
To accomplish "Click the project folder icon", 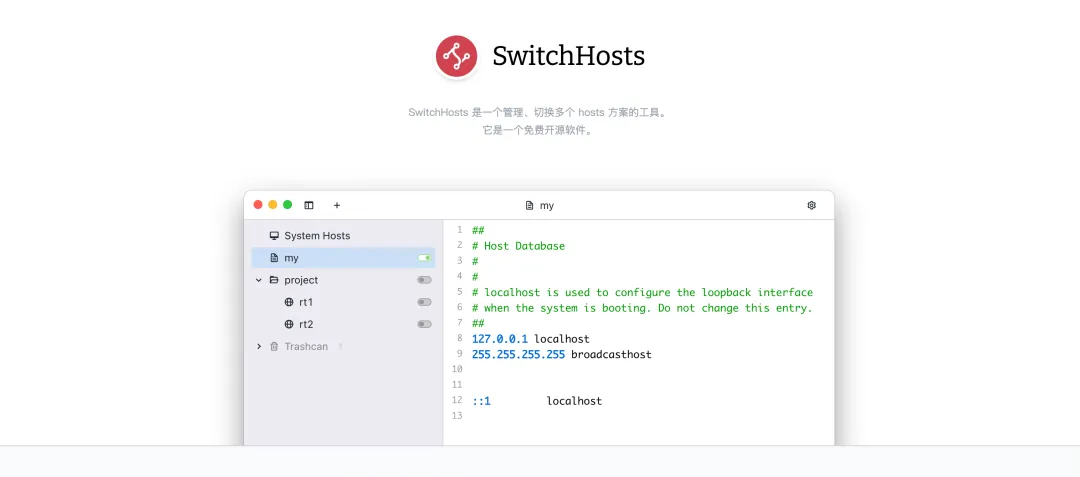I will click(274, 280).
